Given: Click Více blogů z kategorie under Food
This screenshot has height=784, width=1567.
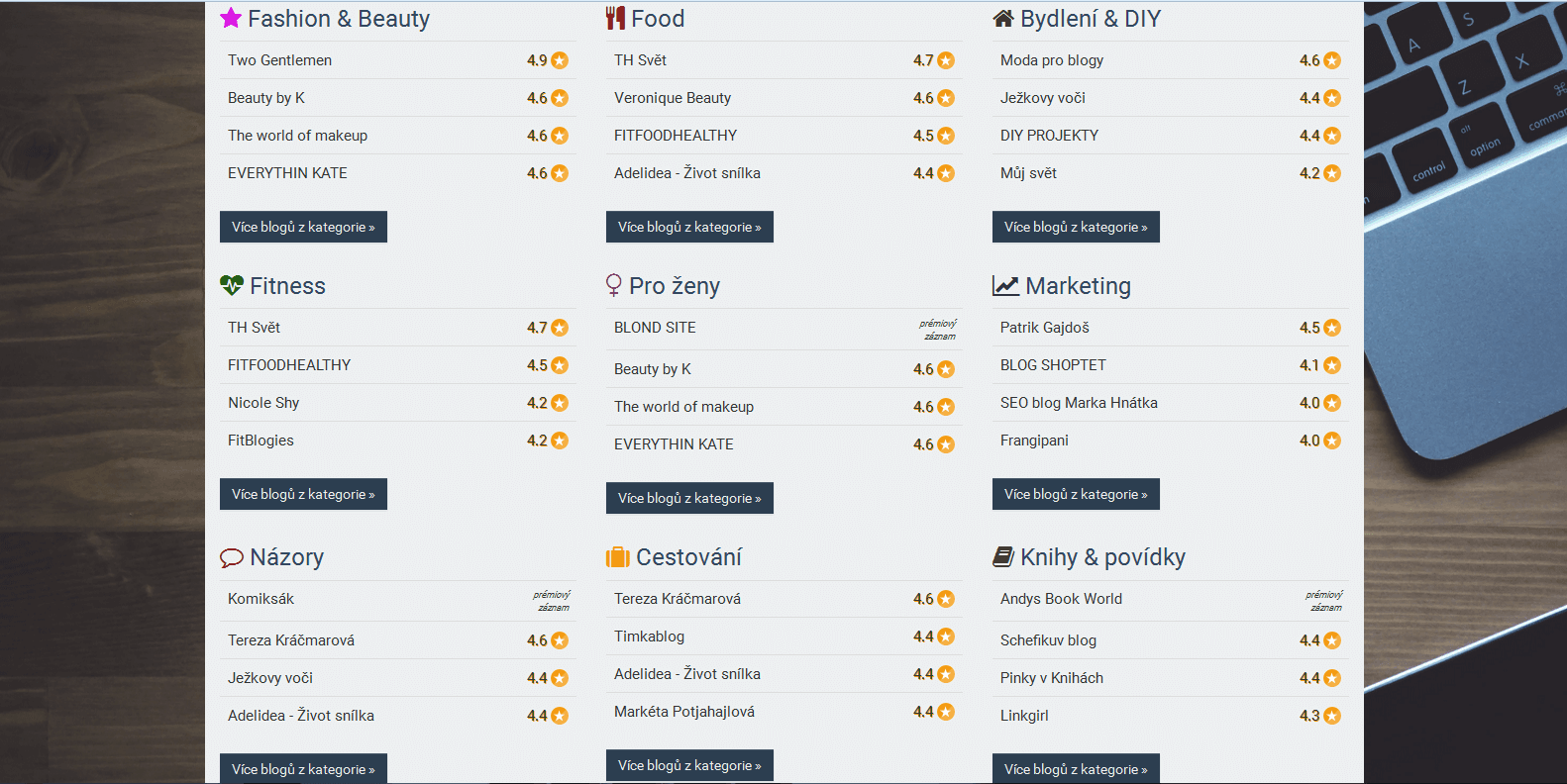Looking at the screenshot, I should pyautogui.click(x=689, y=227).
